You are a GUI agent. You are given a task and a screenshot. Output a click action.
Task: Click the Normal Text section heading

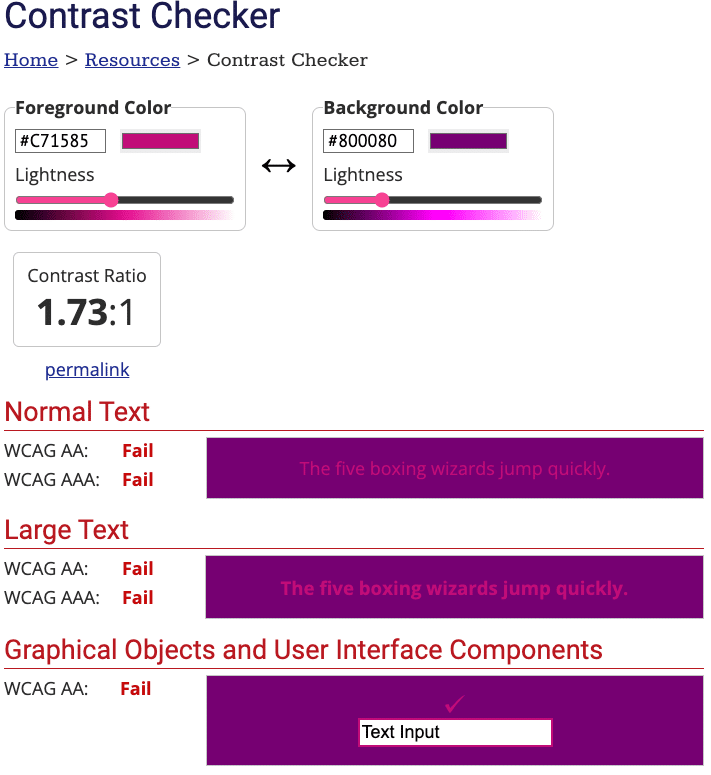tap(77, 412)
